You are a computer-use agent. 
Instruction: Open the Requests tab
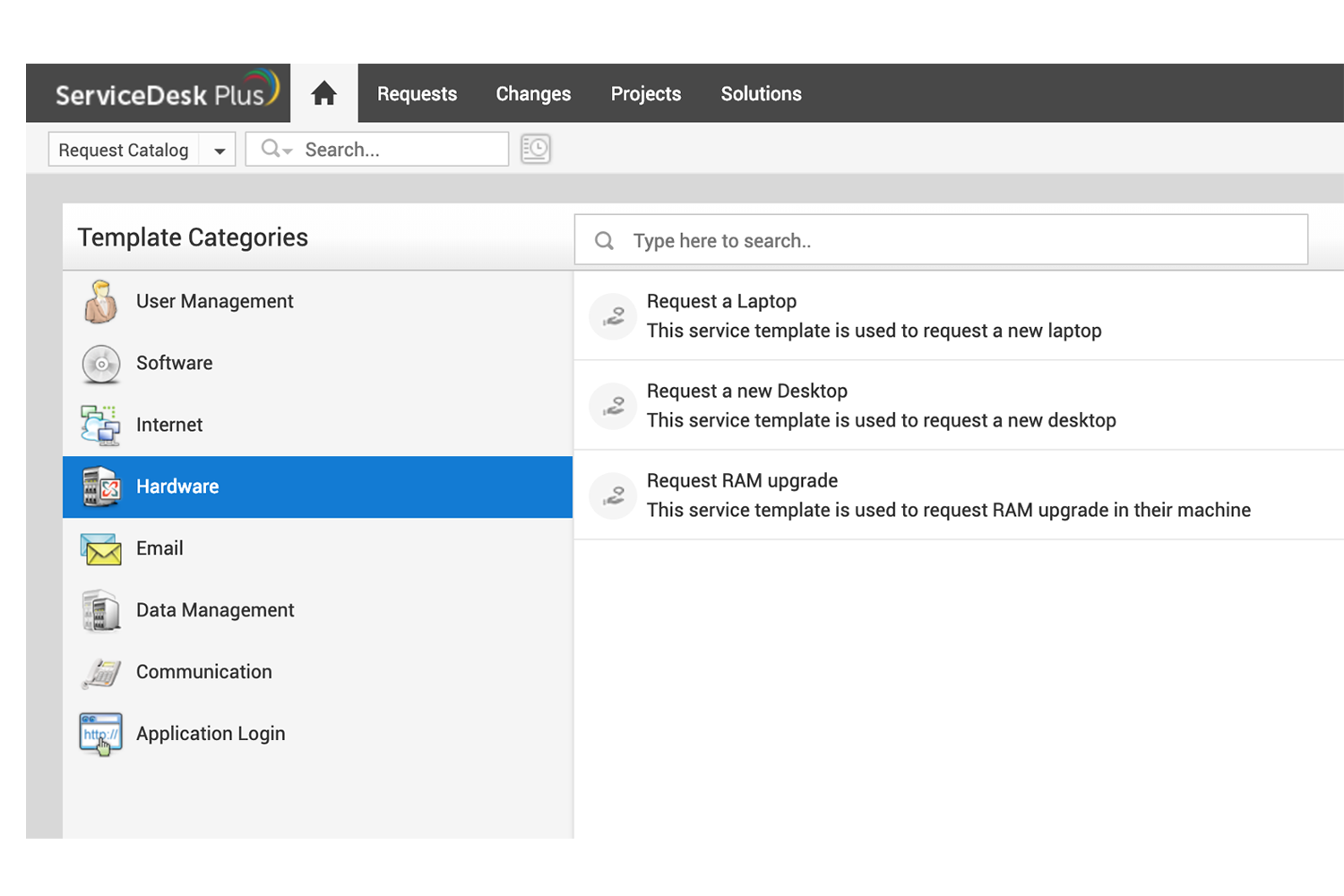click(417, 93)
